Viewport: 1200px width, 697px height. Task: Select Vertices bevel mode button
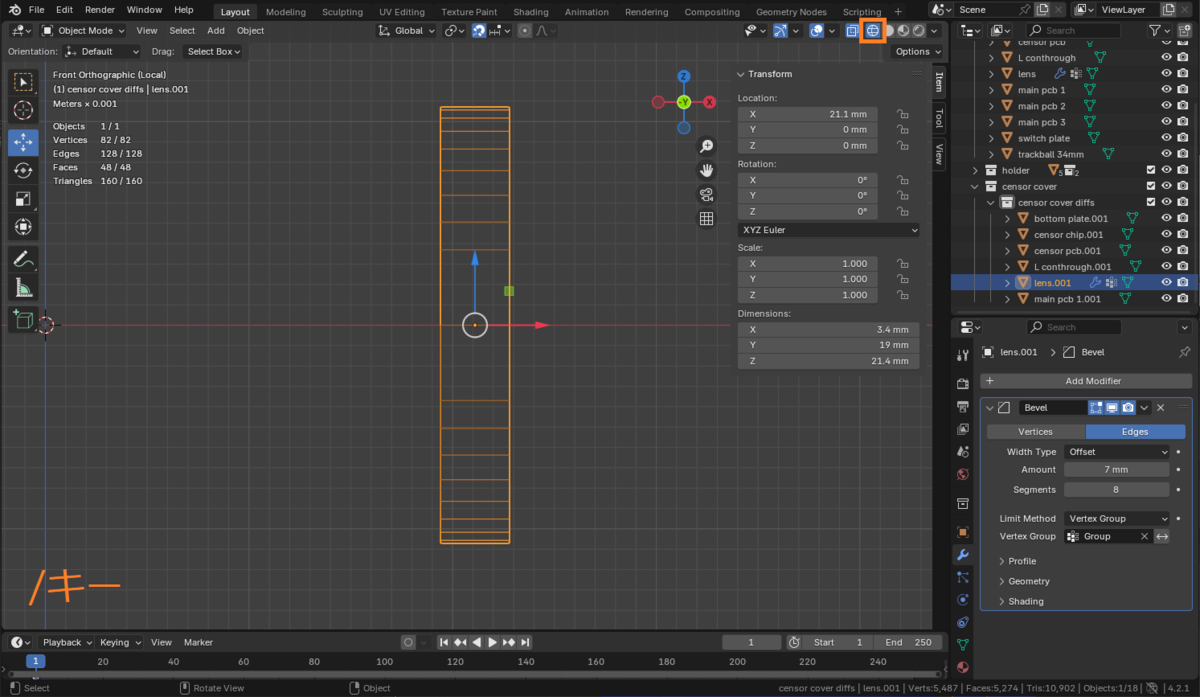point(1035,432)
